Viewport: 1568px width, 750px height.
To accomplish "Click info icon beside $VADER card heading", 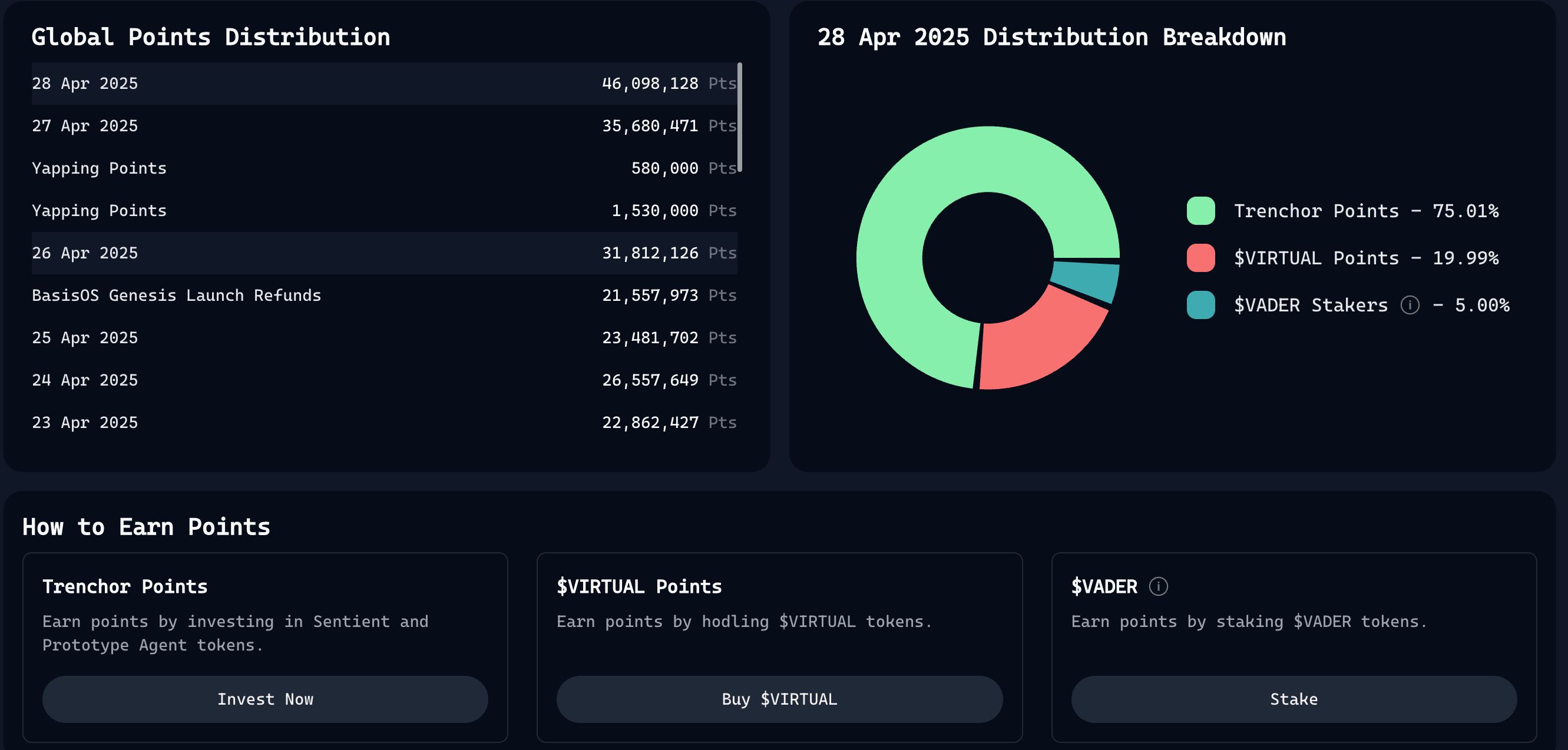I will [1157, 586].
